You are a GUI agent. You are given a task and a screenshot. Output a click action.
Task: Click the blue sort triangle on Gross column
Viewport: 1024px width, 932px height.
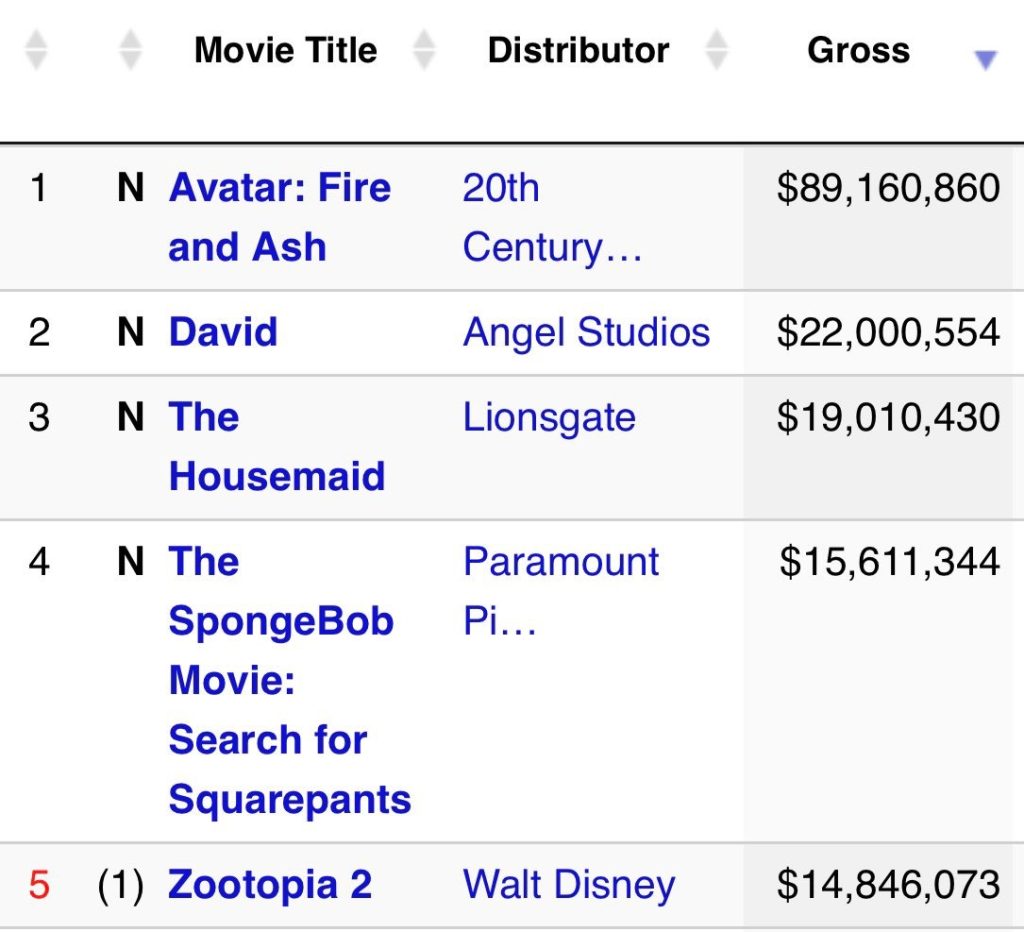tap(986, 60)
